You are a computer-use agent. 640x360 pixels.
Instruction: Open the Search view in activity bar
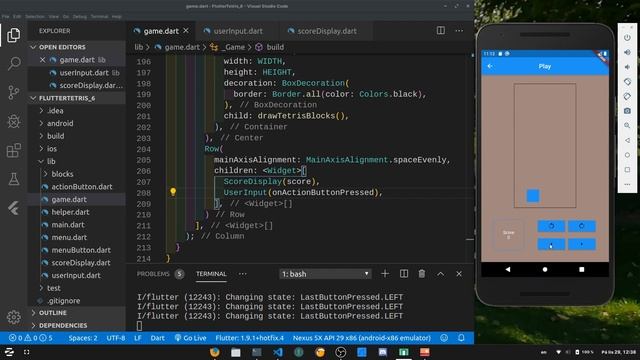pyautogui.click(x=13, y=64)
